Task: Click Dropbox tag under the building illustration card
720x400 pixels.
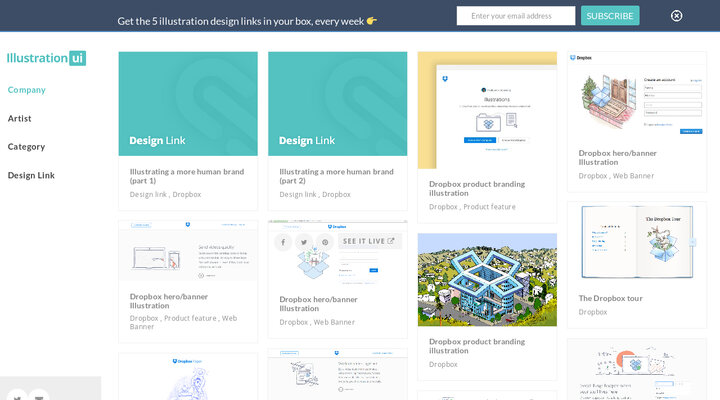Action: [443, 364]
